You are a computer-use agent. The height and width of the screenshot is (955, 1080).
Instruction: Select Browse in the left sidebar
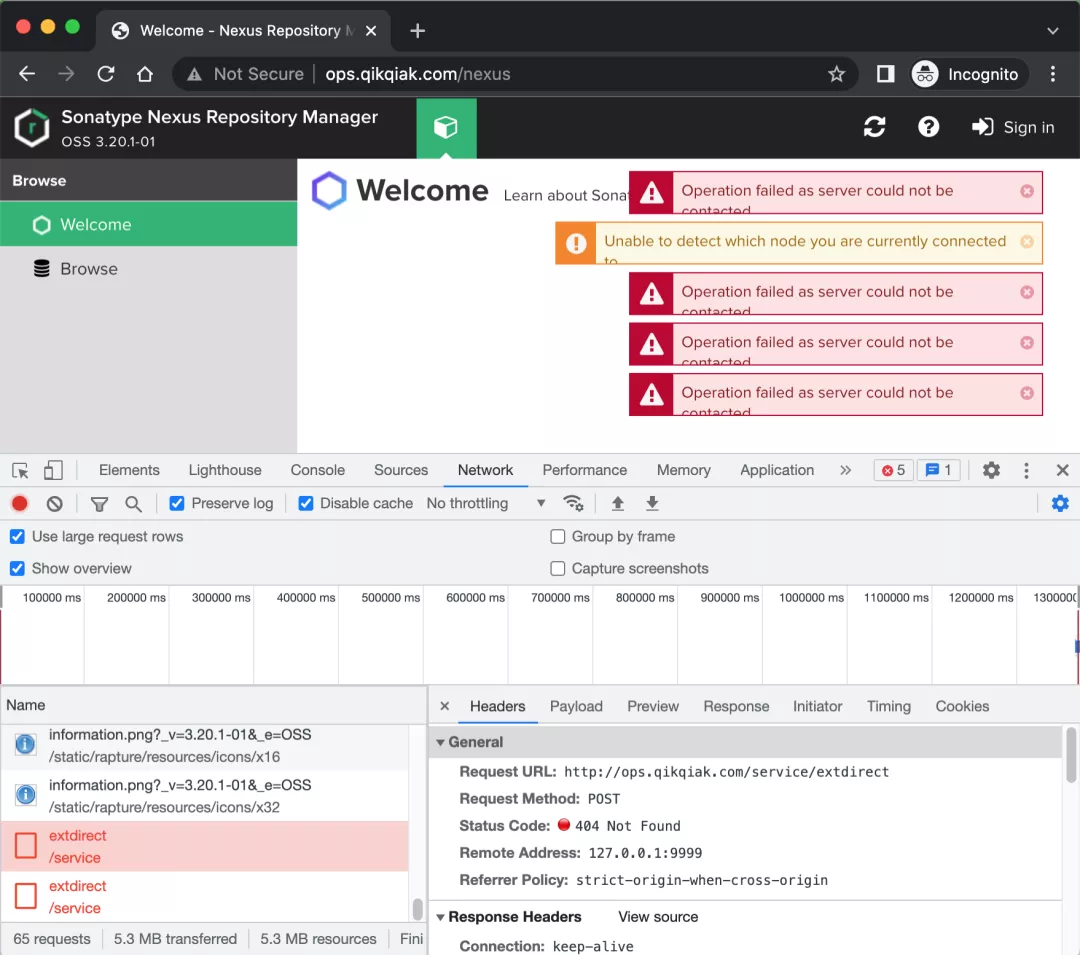pyautogui.click(x=89, y=269)
